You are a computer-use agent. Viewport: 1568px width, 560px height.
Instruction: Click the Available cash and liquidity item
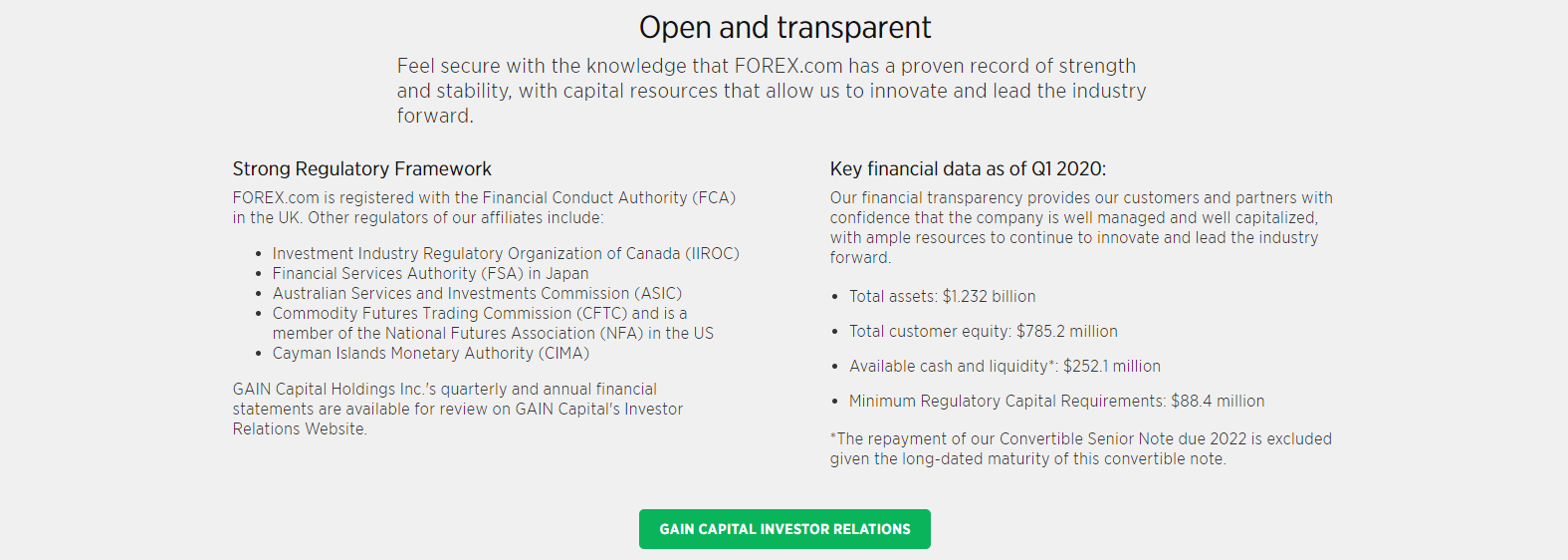coord(1005,367)
